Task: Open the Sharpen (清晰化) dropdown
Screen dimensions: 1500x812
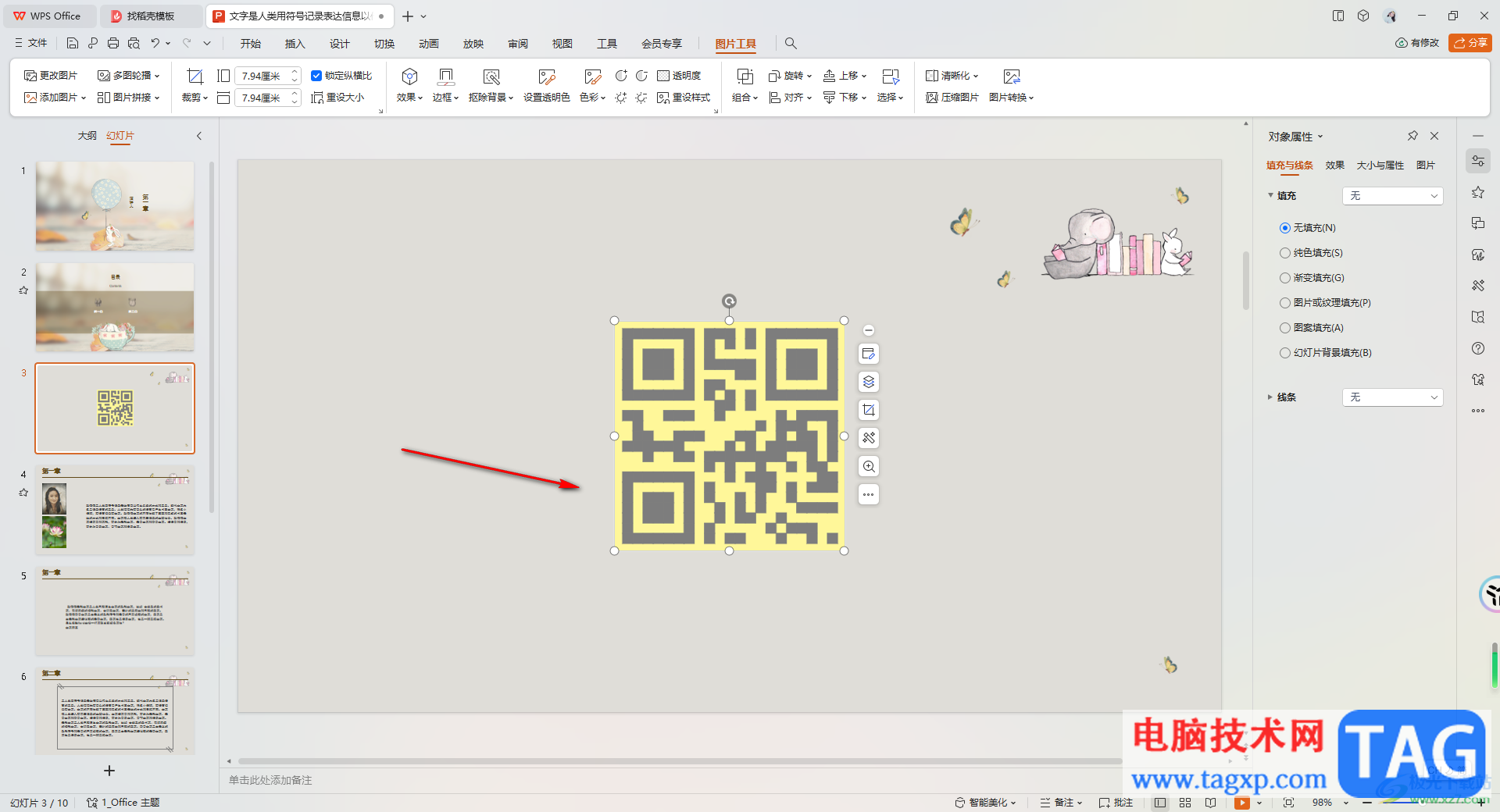Action: 952,76
